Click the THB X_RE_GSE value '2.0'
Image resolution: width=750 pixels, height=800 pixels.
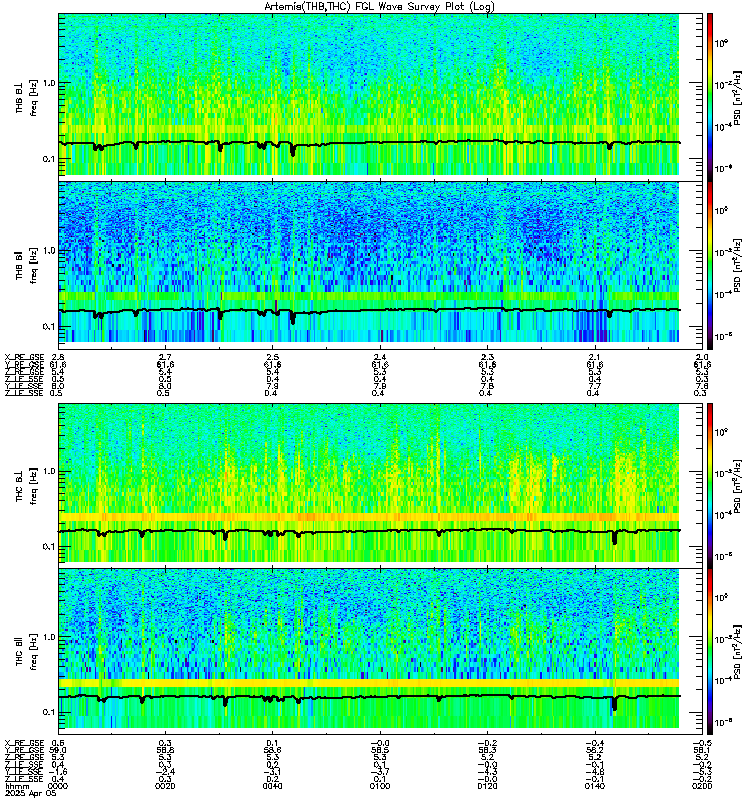pos(702,357)
